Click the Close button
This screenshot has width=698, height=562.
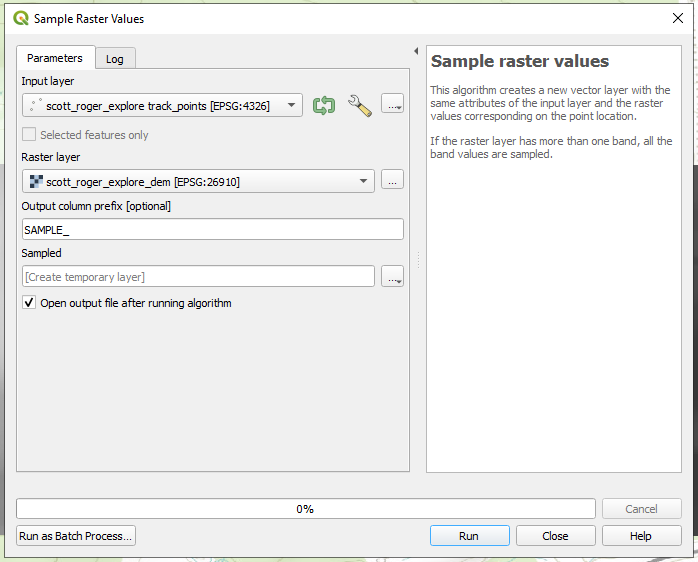[556, 536]
